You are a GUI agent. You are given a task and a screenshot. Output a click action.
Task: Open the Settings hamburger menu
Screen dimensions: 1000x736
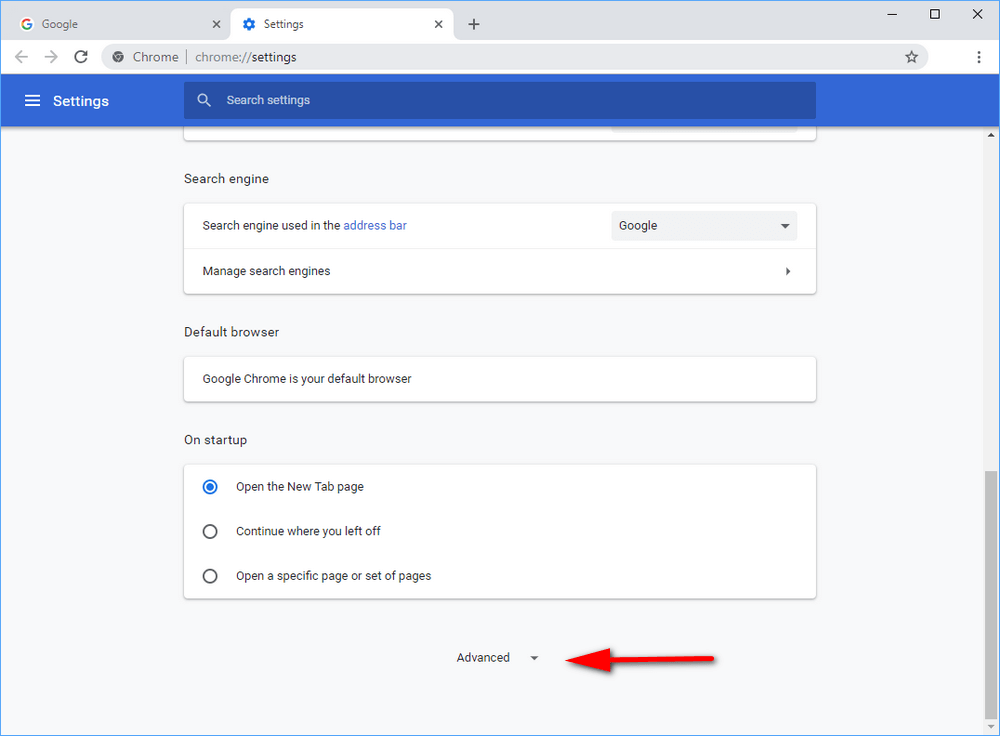(33, 101)
